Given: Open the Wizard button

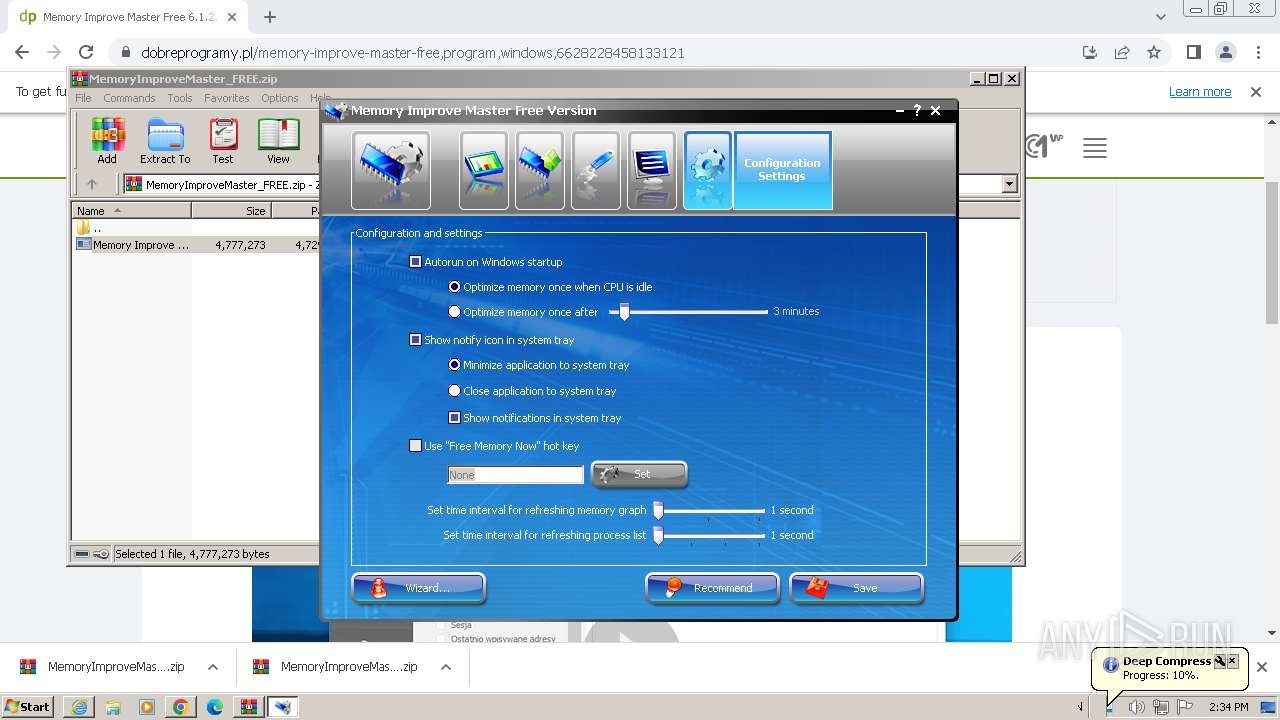Looking at the screenshot, I should click(419, 588).
